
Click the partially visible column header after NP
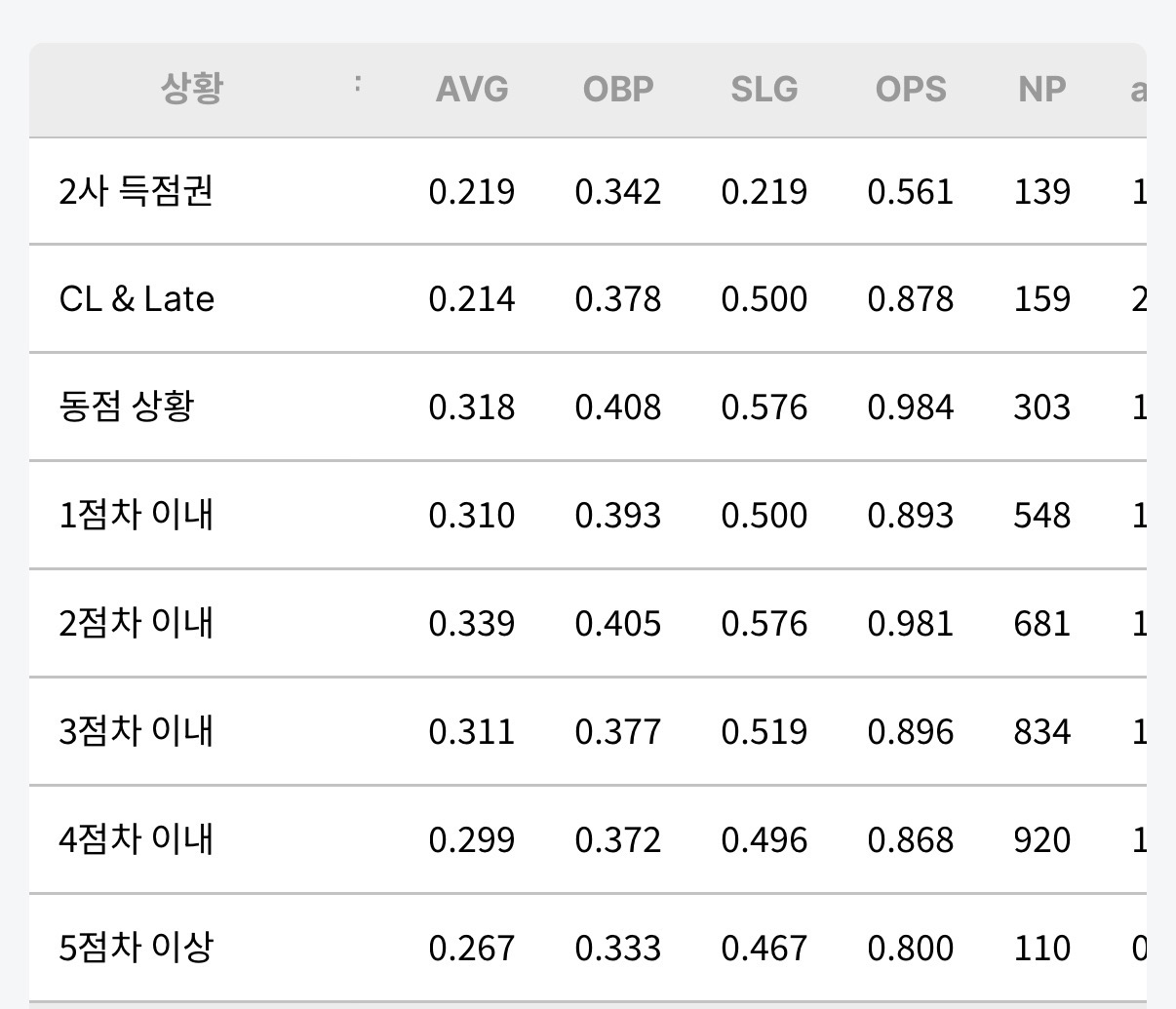(1138, 90)
